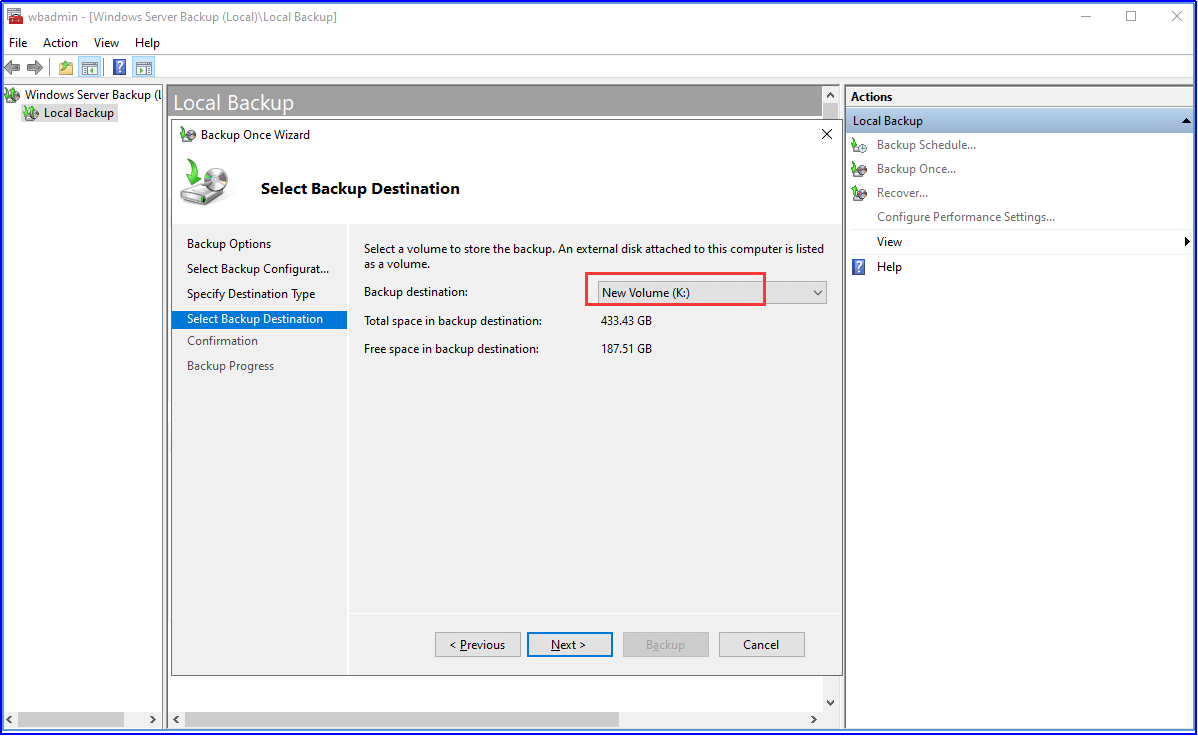Close the Backup Once Wizard dialog
The height and width of the screenshot is (736, 1198).
click(827, 134)
